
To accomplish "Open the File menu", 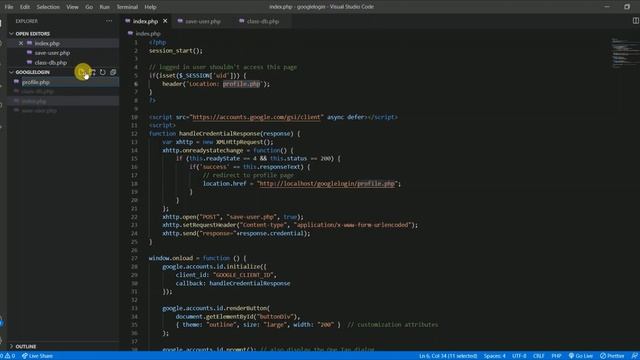I will [9, 7].
